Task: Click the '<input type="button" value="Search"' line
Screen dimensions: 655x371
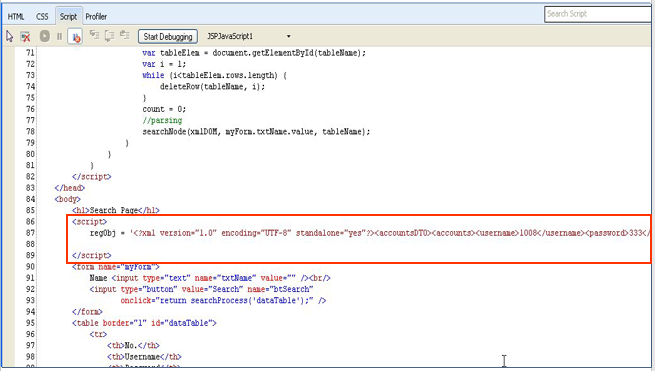Action: point(201,289)
